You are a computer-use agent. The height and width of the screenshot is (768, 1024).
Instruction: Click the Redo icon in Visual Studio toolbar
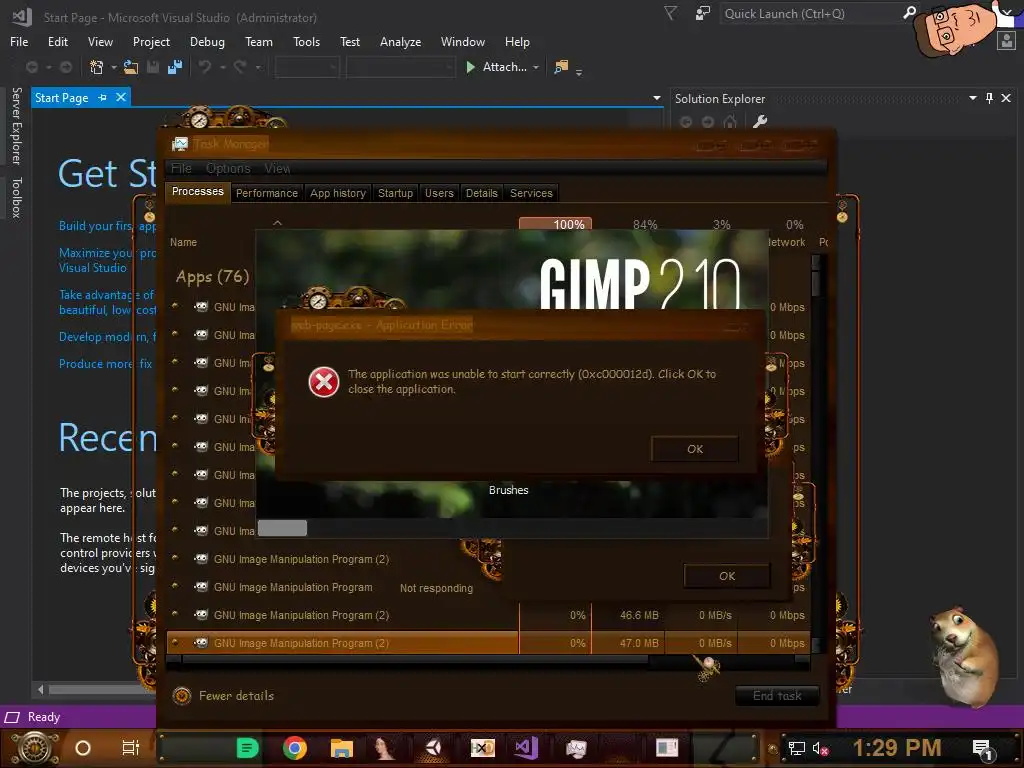click(x=240, y=67)
